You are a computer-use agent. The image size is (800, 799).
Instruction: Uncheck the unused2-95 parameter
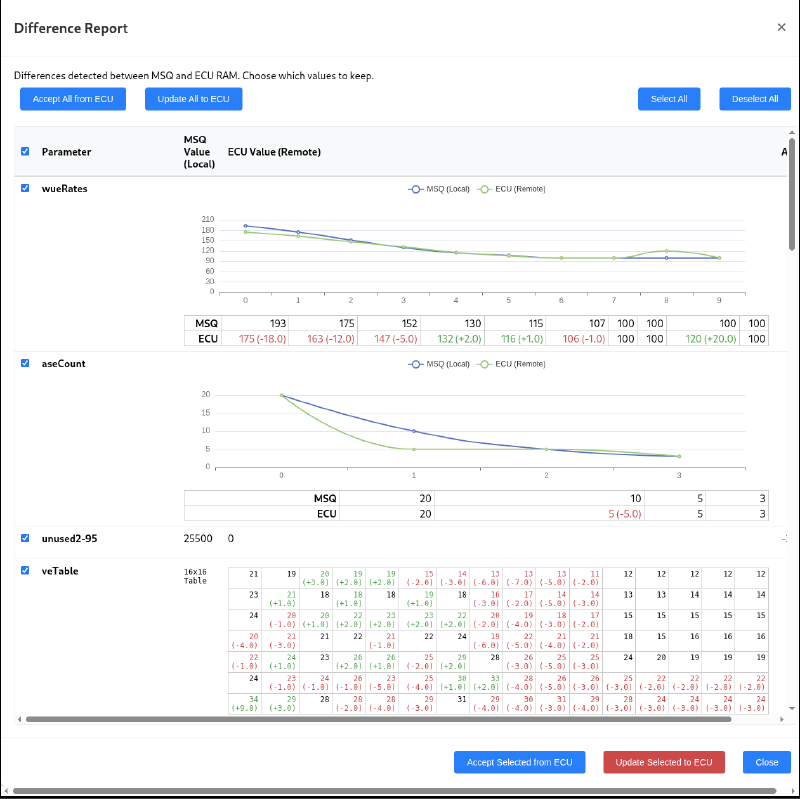point(23,538)
